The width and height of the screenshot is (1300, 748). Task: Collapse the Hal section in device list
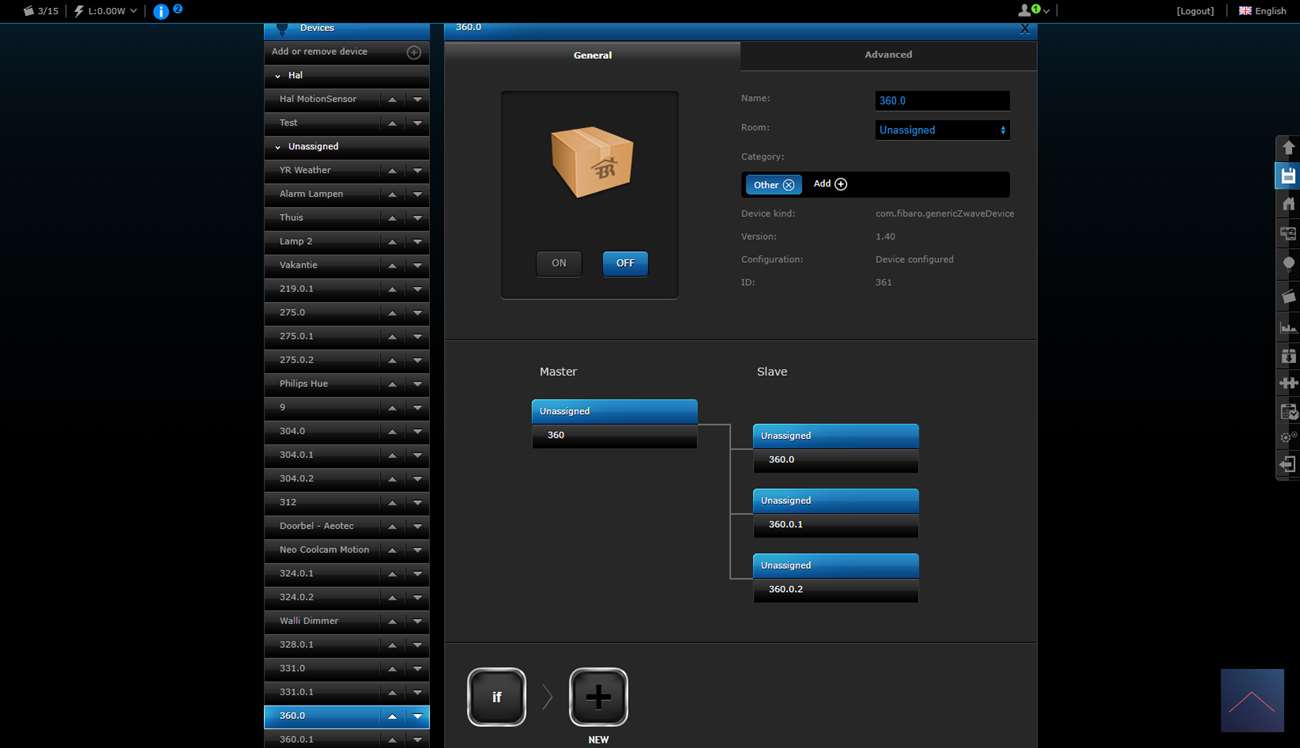pos(278,76)
